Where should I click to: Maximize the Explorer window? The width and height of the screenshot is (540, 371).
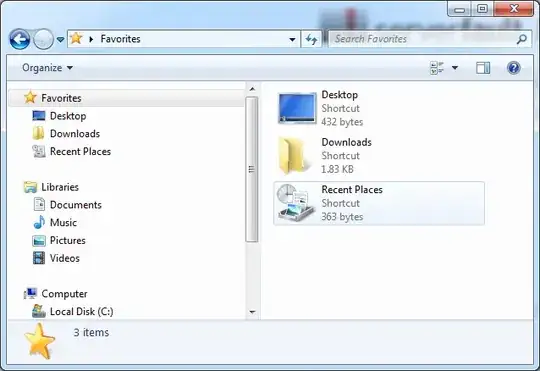[482, 9]
